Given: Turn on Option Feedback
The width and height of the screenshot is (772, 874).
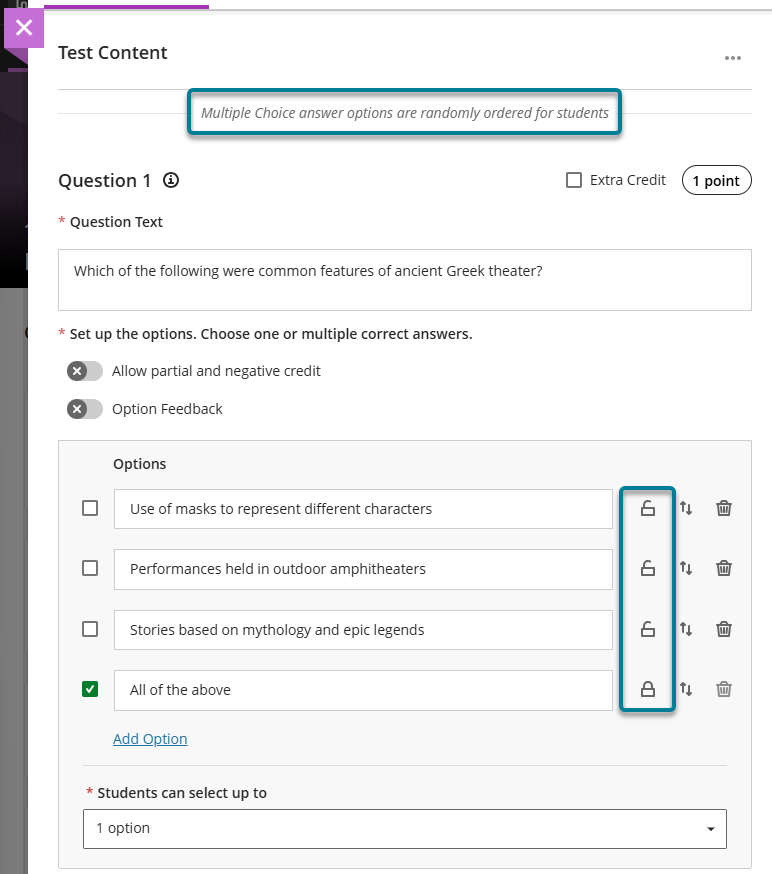Looking at the screenshot, I should click(x=85, y=408).
